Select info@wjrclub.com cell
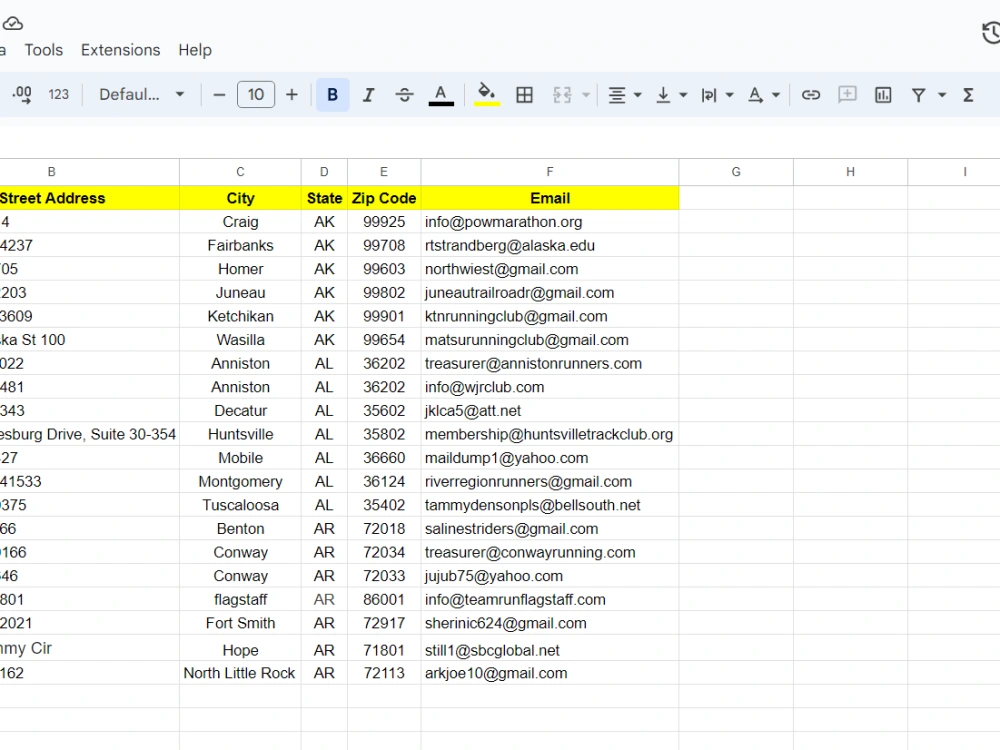 550,386
